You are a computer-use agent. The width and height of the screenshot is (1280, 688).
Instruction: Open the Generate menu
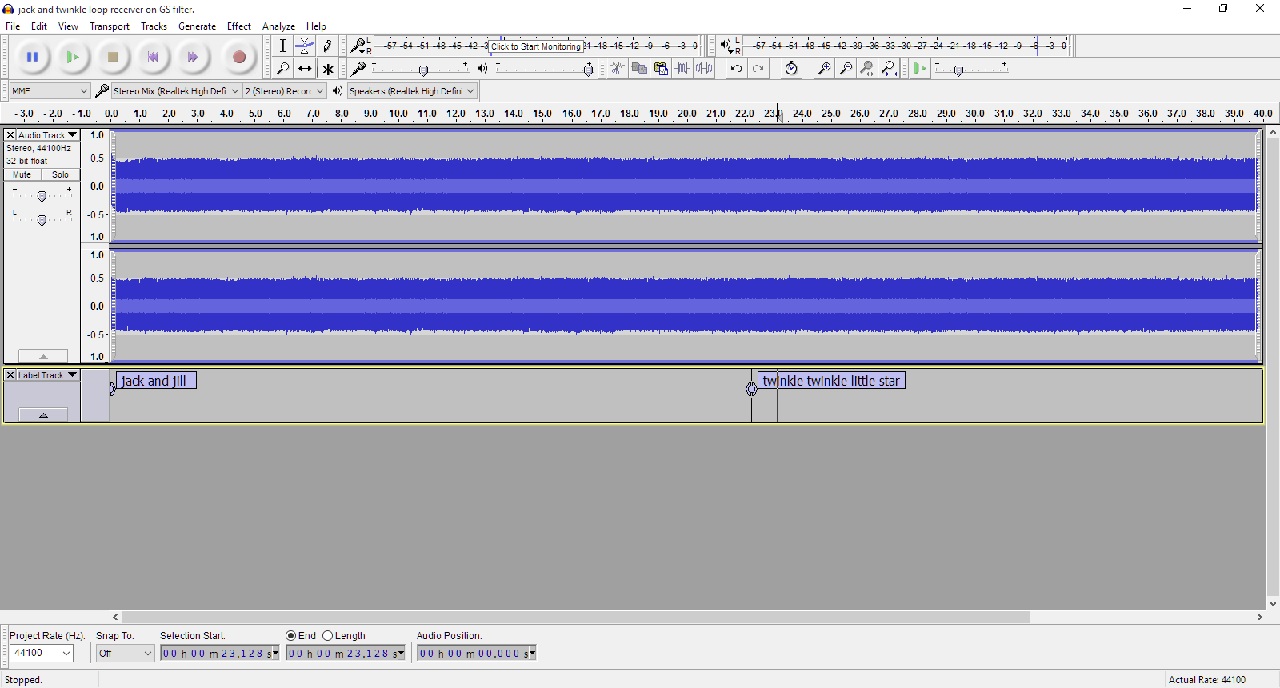pyautogui.click(x=196, y=27)
